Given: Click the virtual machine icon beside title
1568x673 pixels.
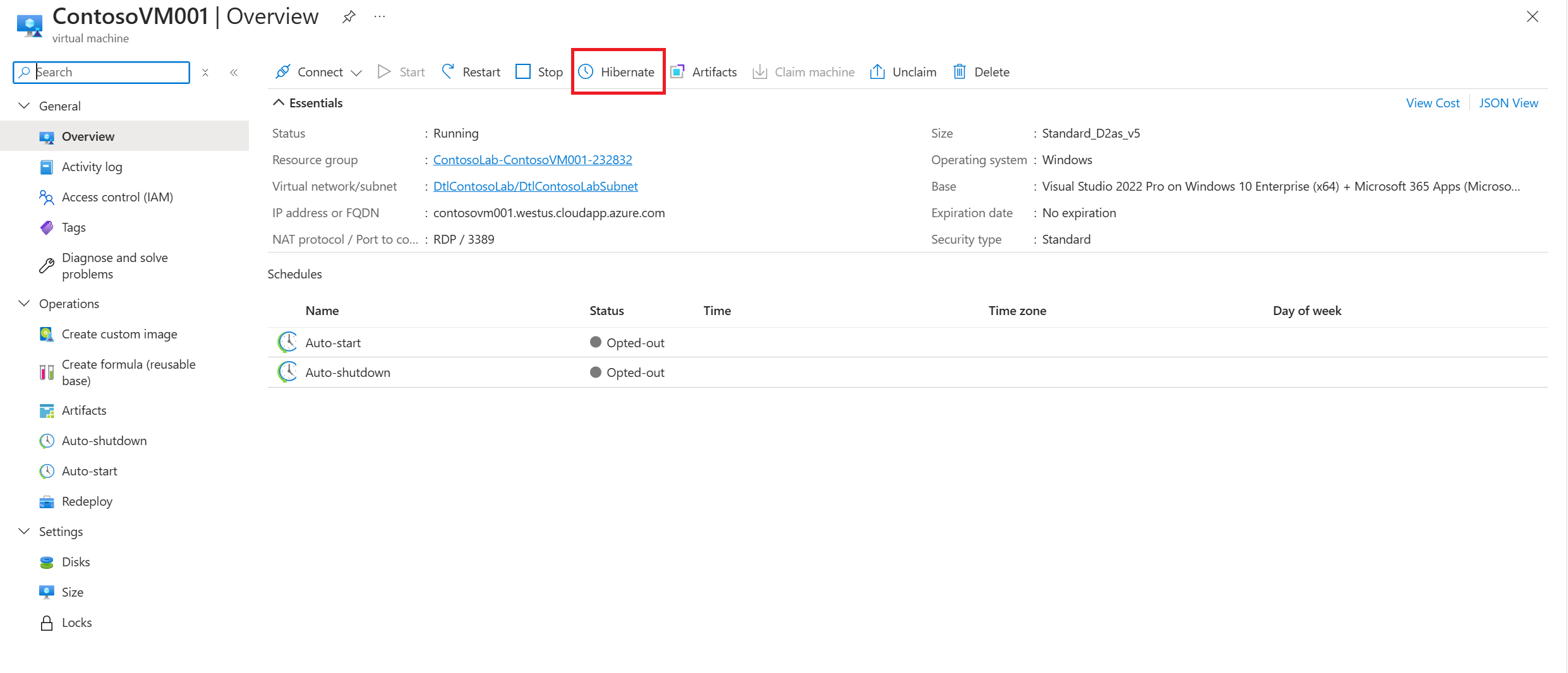Looking at the screenshot, I should (30, 25).
